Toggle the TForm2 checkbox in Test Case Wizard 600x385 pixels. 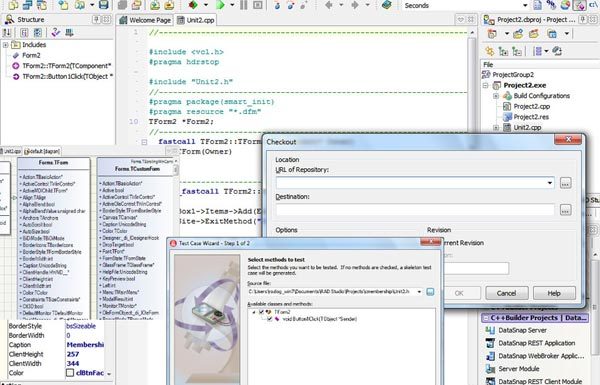(262, 312)
